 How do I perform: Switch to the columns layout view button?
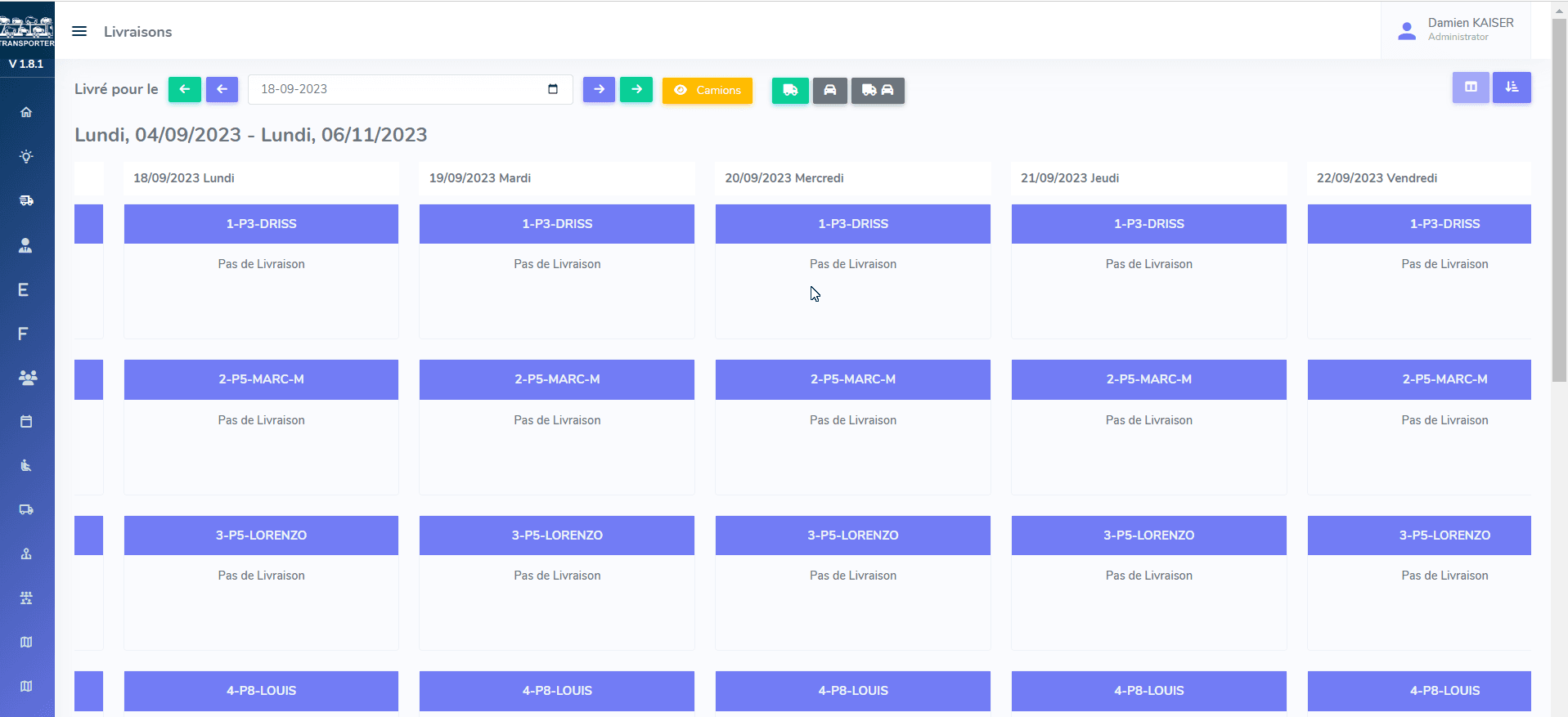pyautogui.click(x=1470, y=87)
